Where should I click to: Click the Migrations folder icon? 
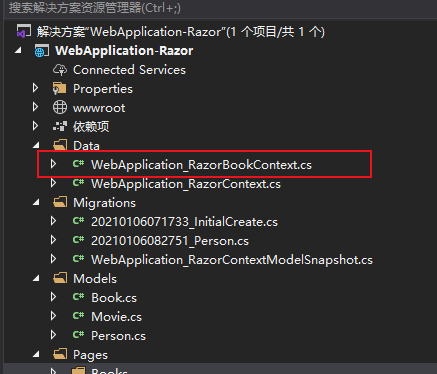[x=60, y=202]
